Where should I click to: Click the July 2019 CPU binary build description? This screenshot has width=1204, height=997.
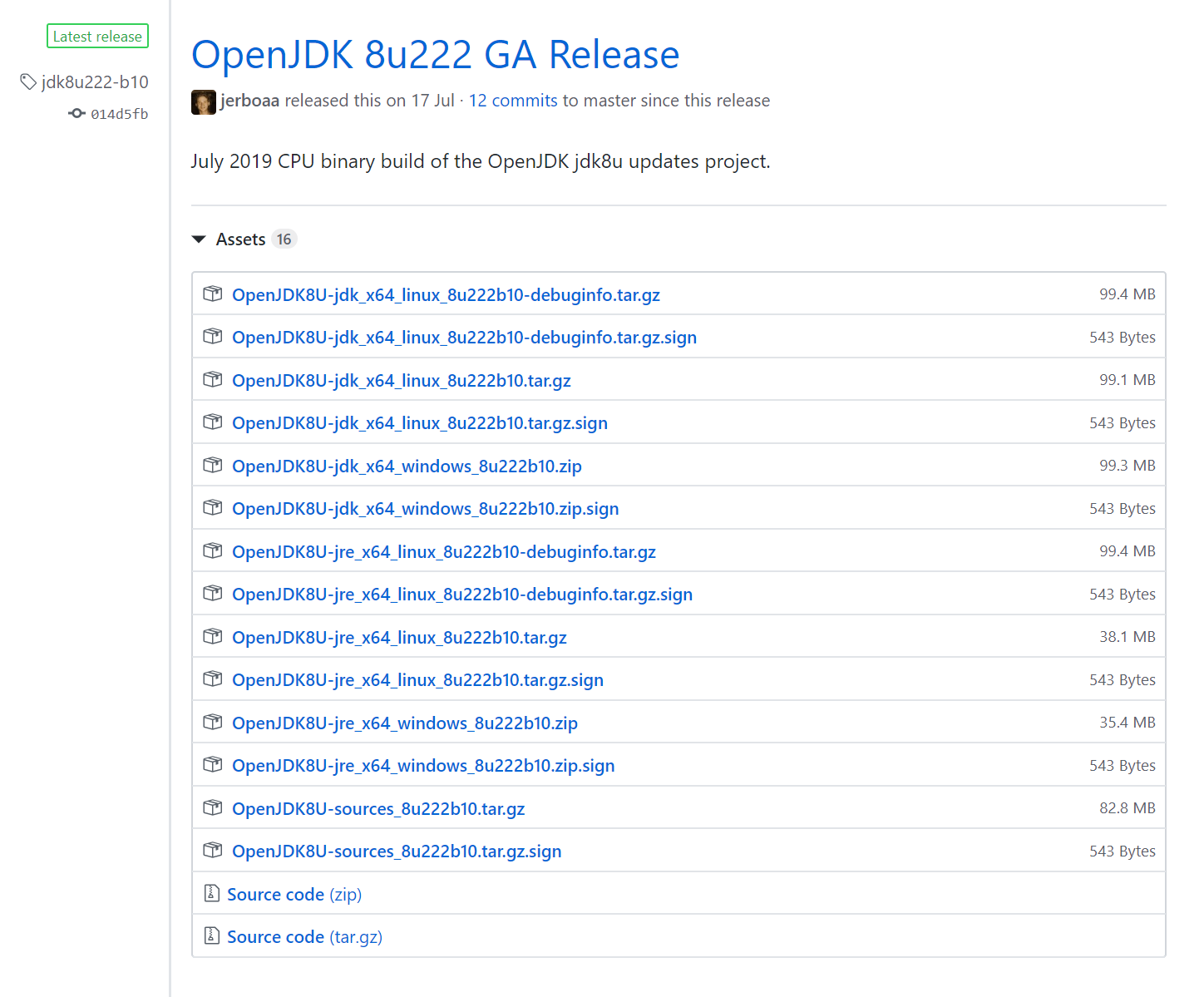[x=481, y=161]
